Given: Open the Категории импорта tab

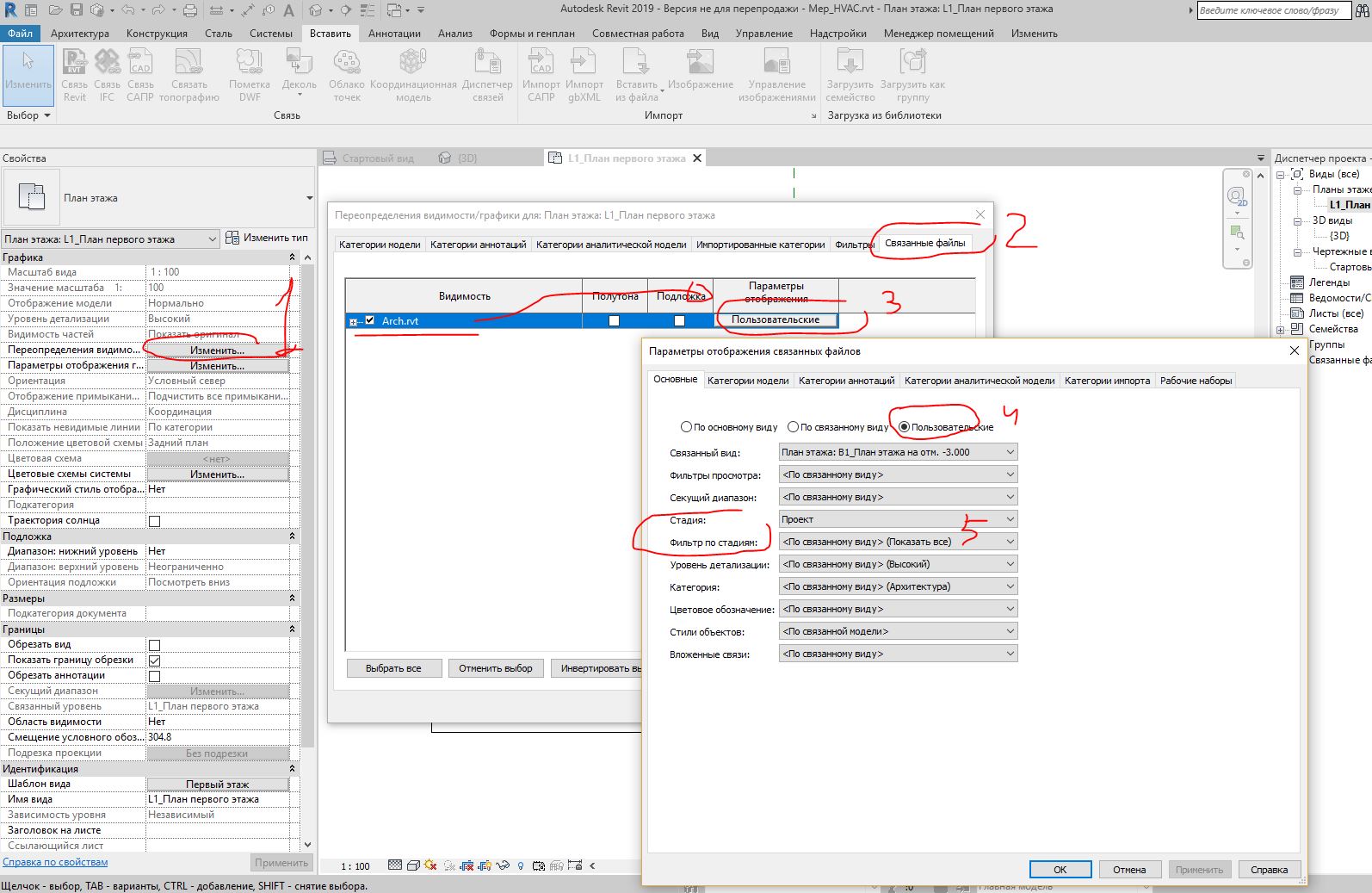Looking at the screenshot, I should 1107,381.
